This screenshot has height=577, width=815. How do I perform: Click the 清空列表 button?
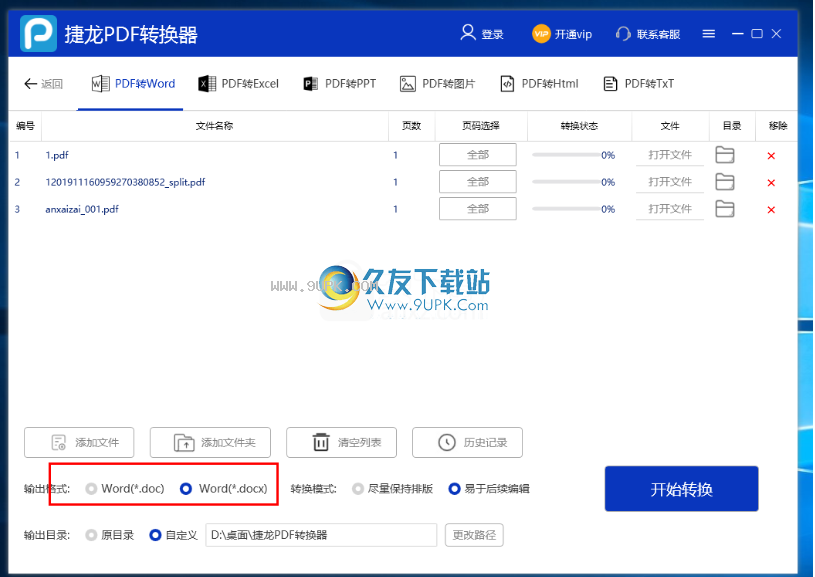pos(341,442)
